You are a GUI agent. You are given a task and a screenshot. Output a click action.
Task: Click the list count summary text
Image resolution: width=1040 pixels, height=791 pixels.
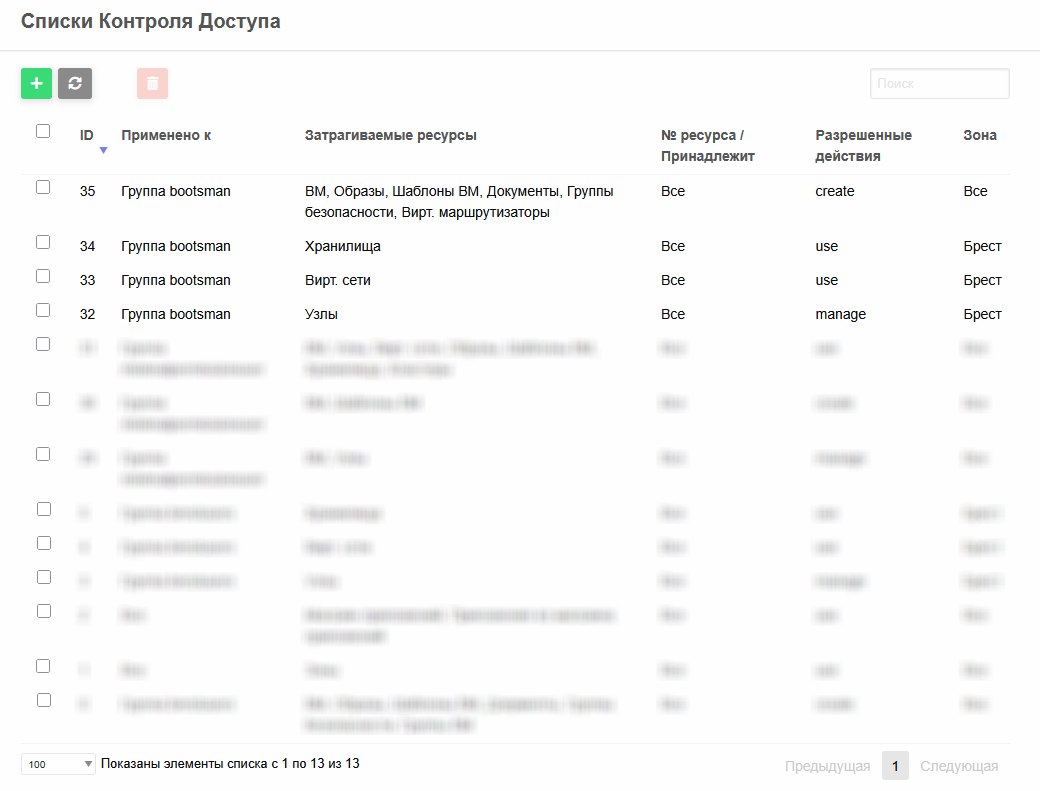[230, 763]
